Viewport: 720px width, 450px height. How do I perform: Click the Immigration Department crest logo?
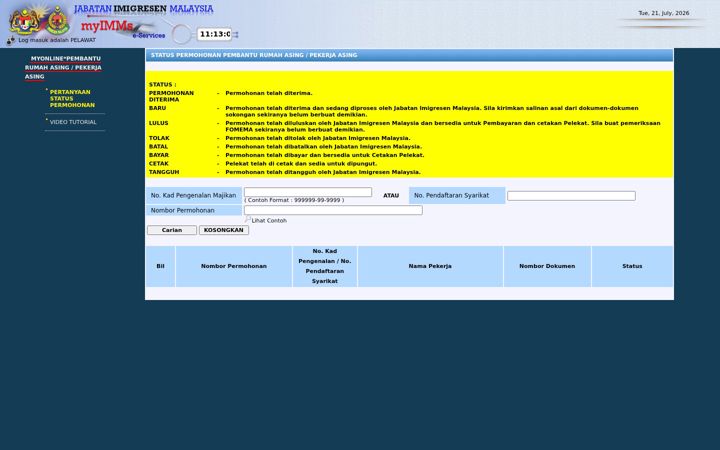click(57, 20)
